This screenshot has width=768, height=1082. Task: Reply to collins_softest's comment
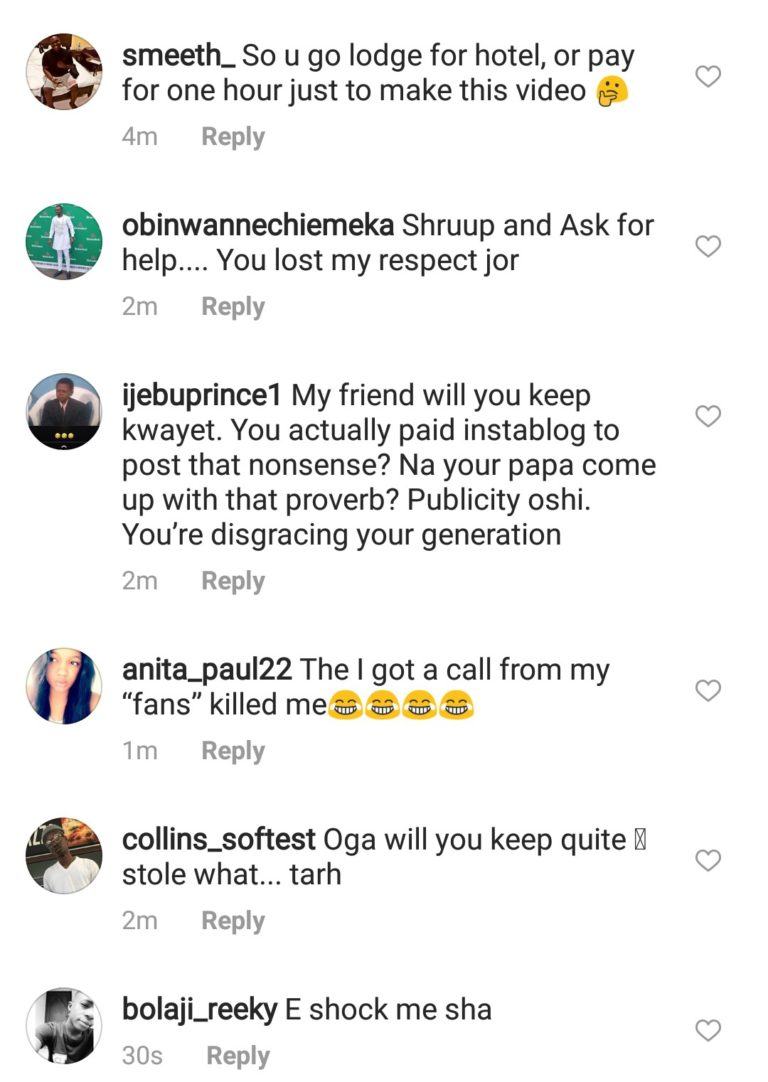point(233,921)
